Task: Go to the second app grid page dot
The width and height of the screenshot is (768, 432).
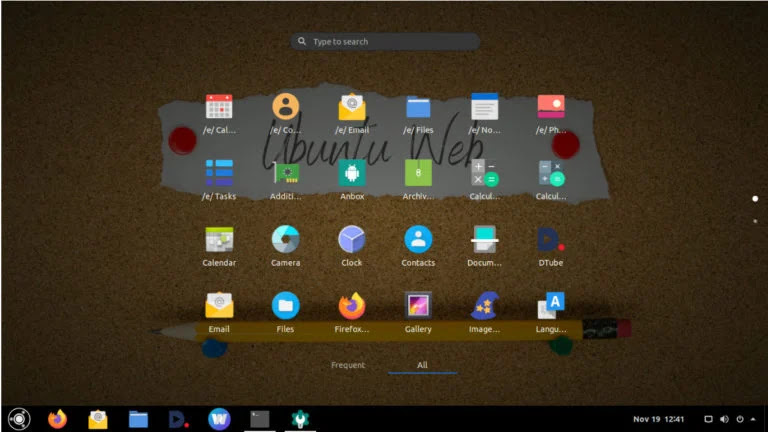Action: pyautogui.click(x=755, y=220)
